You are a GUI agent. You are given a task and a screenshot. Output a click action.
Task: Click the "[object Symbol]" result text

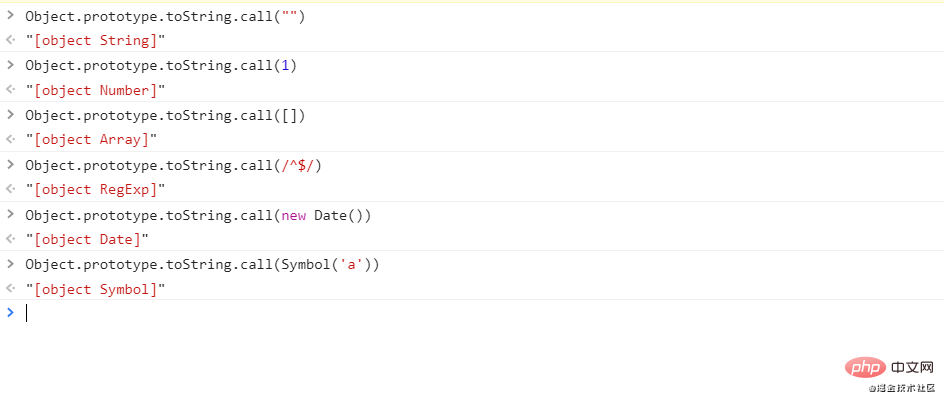click(95, 289)
